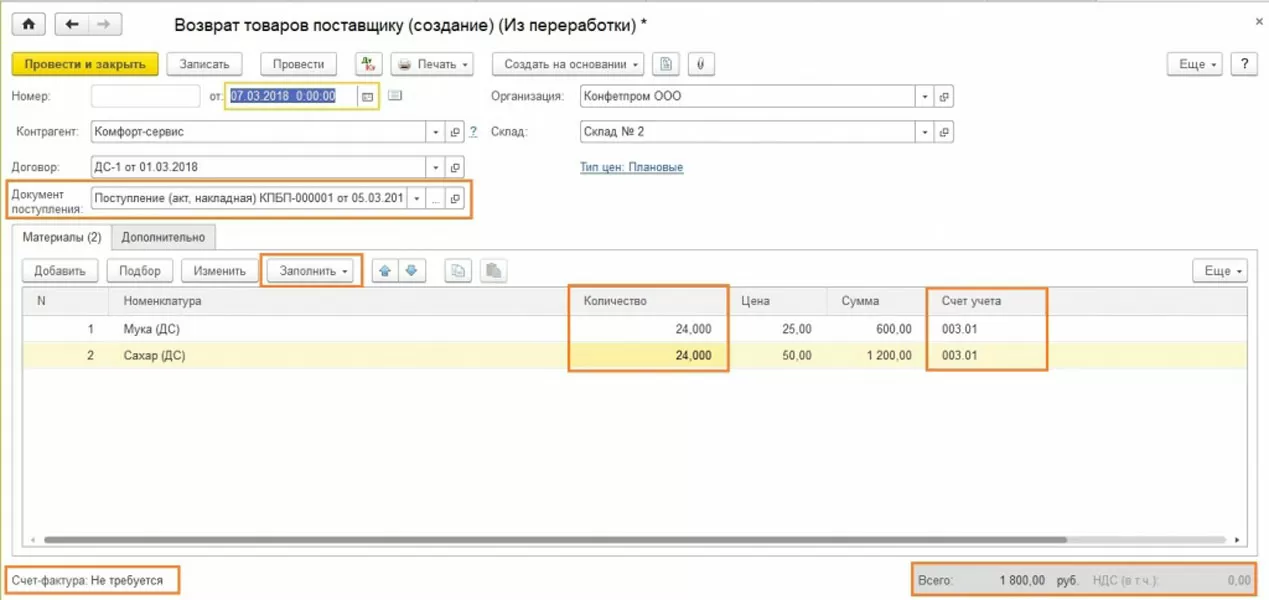Open the table Еще menu
Screen dimensions: 1269x600
[1220, 270]
